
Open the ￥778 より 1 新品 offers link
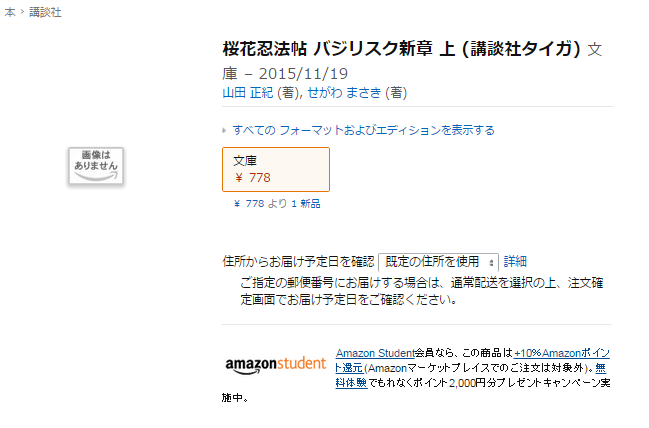(277, 203)
